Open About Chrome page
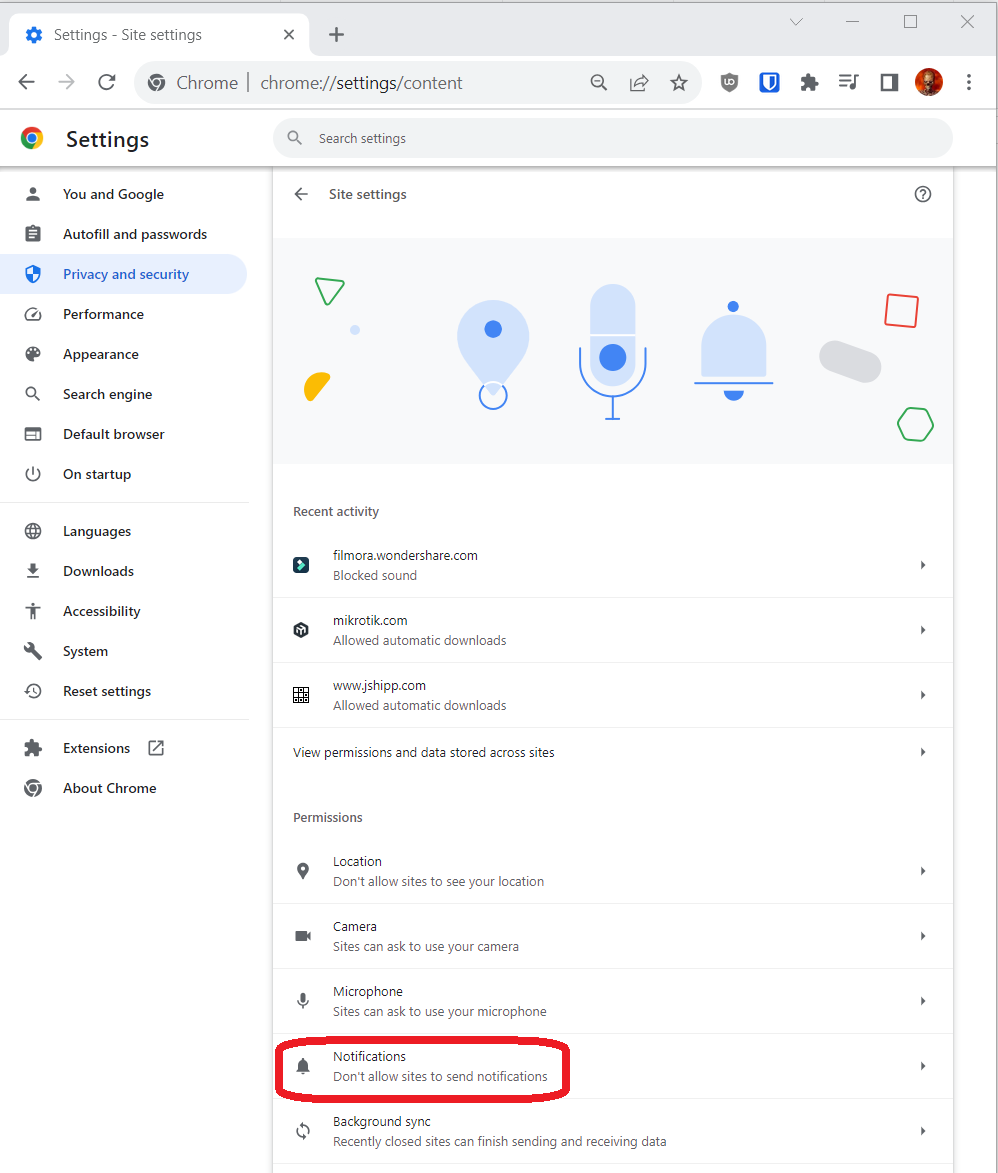 click(123, 788)
